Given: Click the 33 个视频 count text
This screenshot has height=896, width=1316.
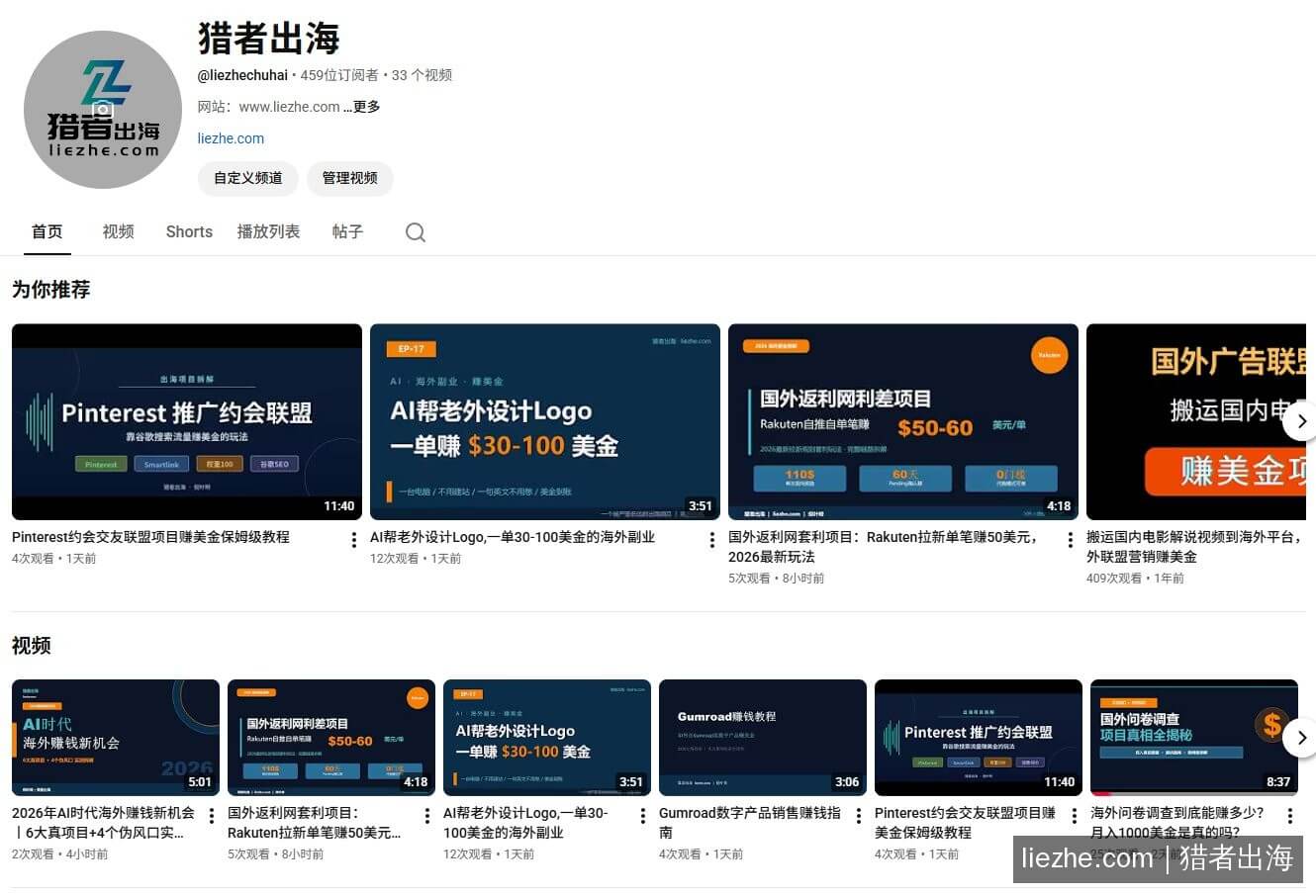Looking at the screenshot, I should click(x=422, y=75).
